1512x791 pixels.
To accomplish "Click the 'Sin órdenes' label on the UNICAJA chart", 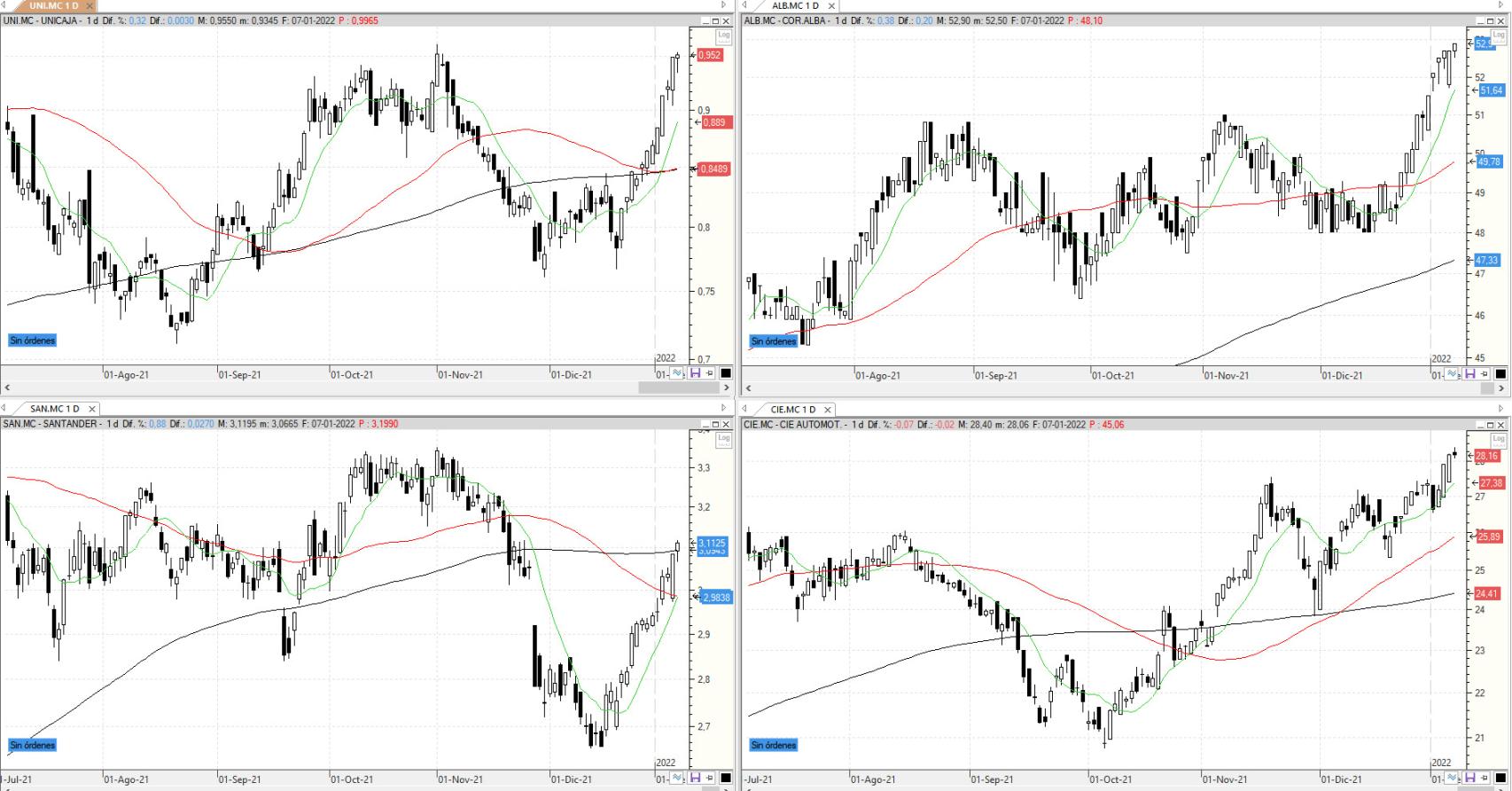I will (33, 341).
